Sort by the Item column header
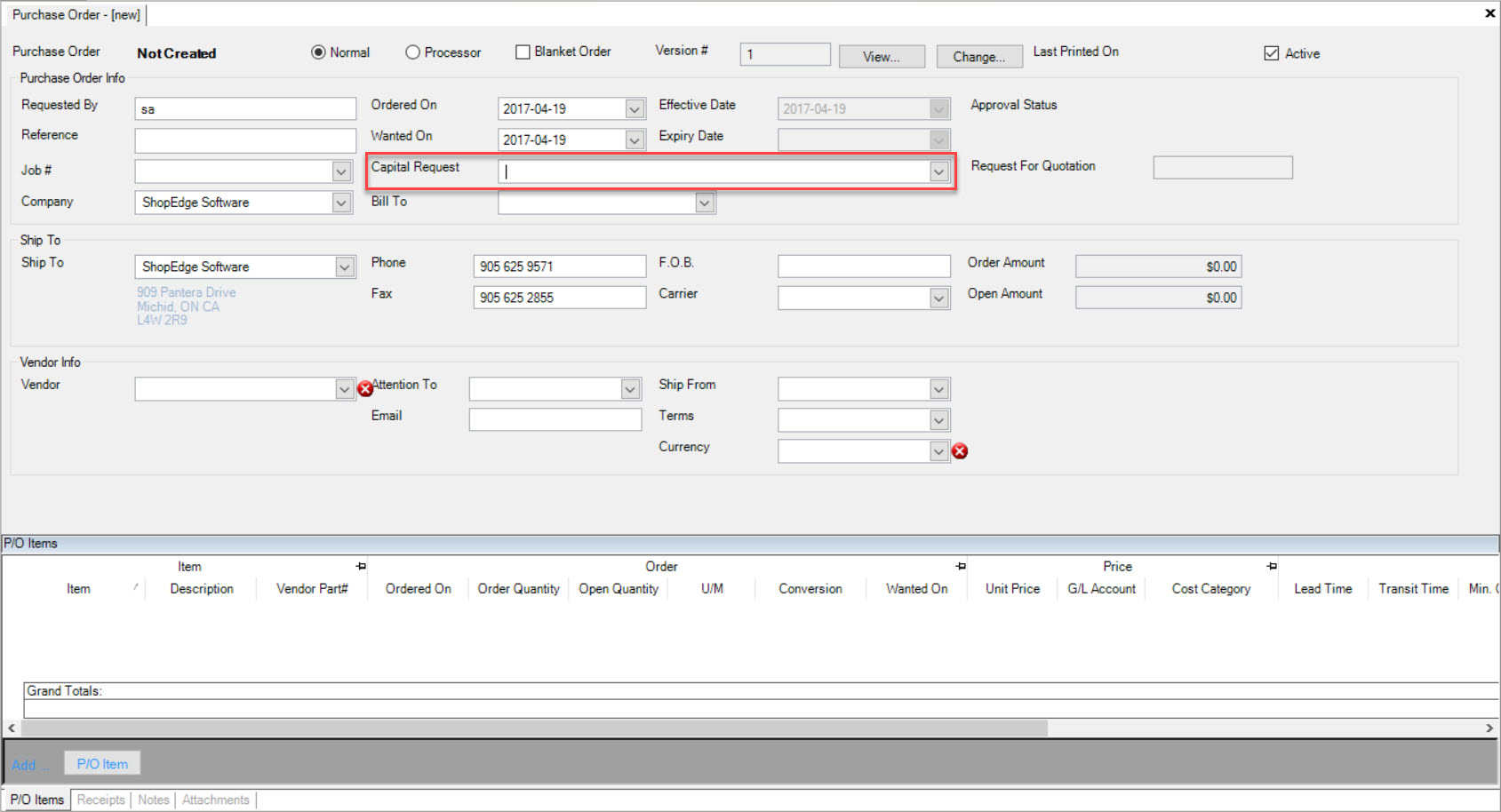This screenshot has height=812, width=1501. 78,589
